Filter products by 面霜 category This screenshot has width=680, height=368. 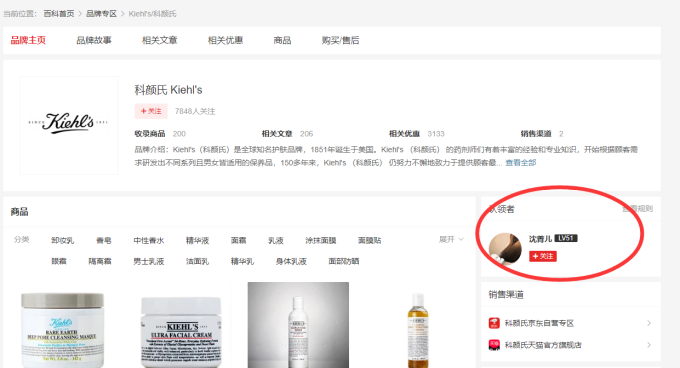[x=239, y=241]
